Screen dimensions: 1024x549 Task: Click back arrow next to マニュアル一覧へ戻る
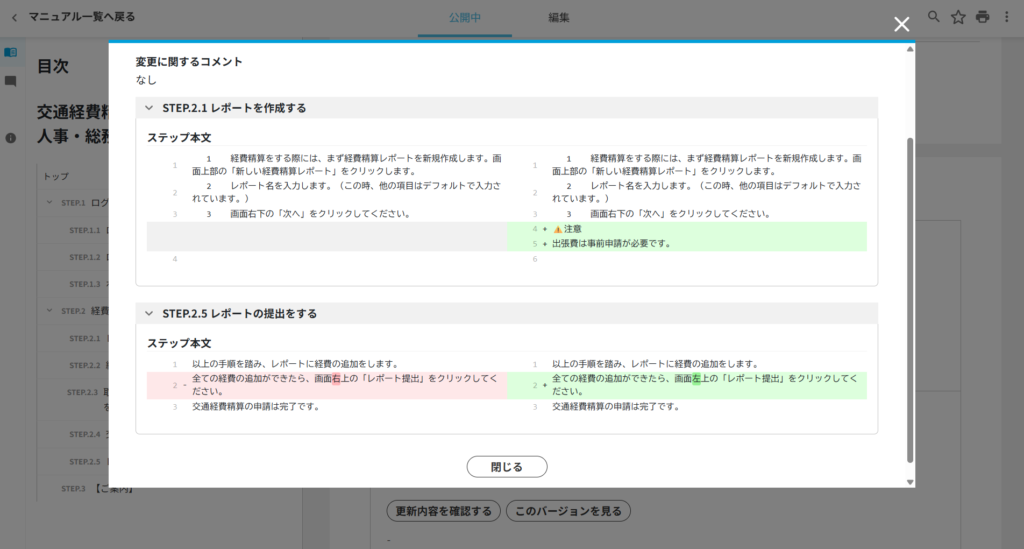pos(14,17)
